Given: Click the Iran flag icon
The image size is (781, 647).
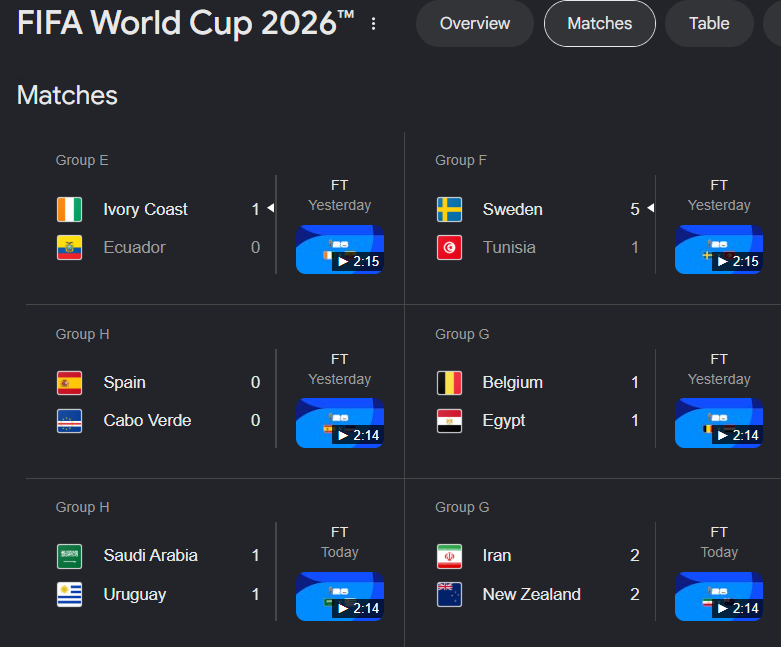Looking at the screenshot, I should 449,556.
